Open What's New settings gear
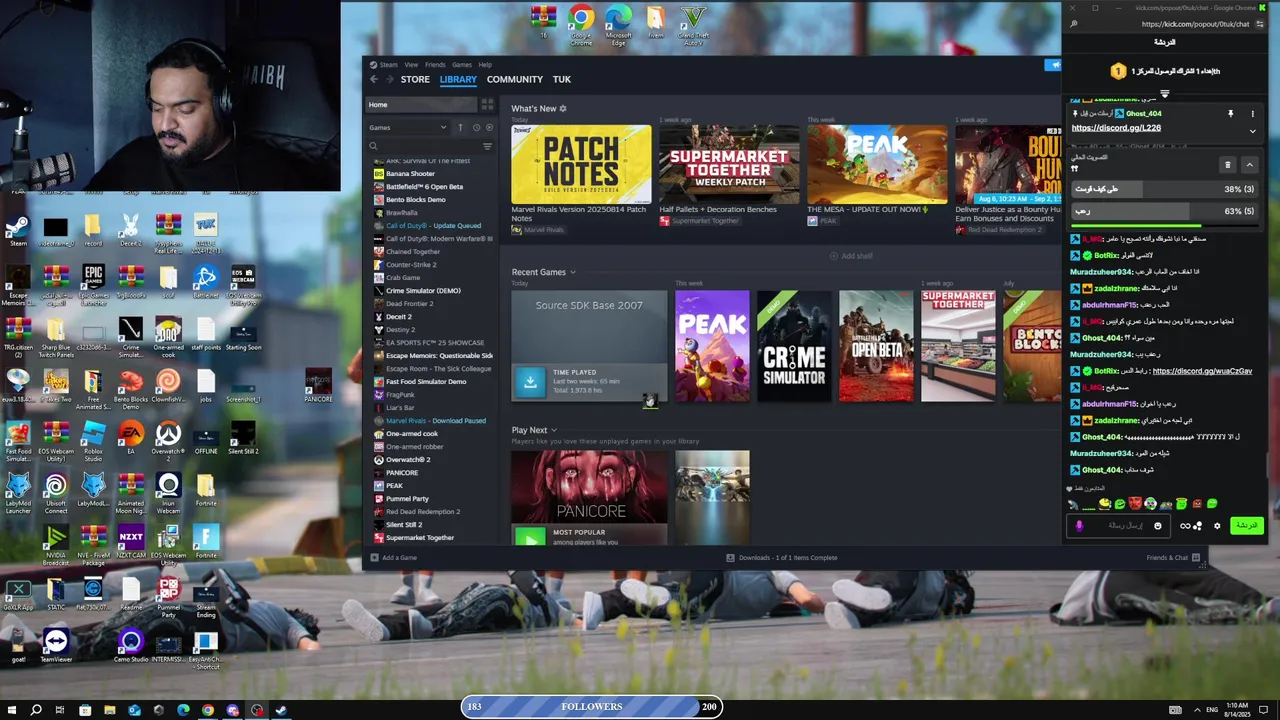This screenshot has height=720, width=1280. pos(563,108)
